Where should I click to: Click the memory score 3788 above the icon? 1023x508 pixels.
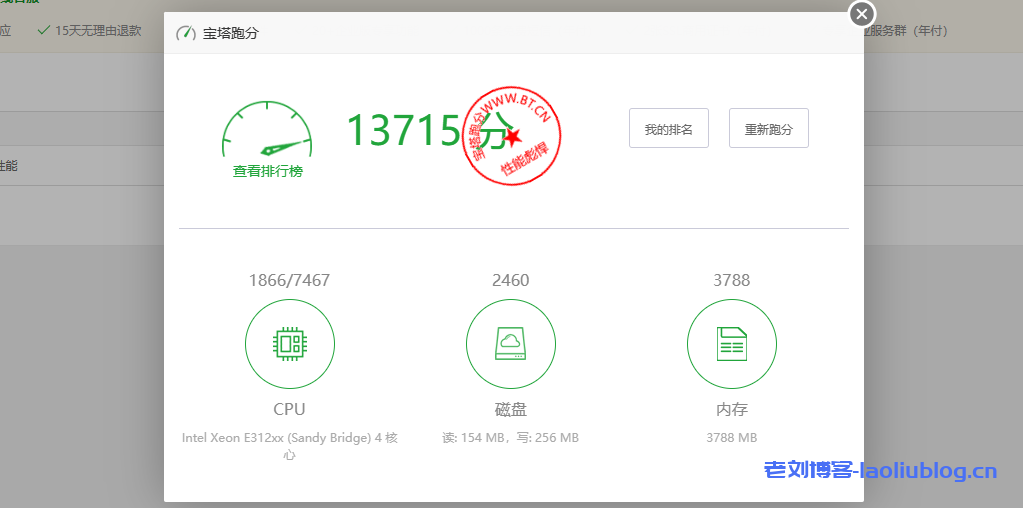point(731,280)
